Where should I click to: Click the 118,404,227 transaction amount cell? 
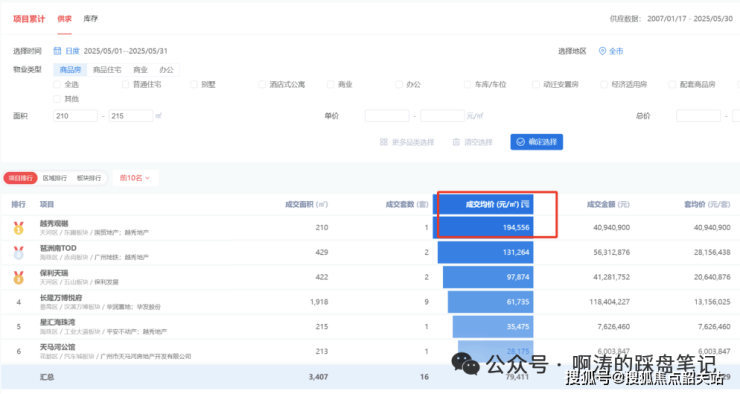click(x=609, y=302)
